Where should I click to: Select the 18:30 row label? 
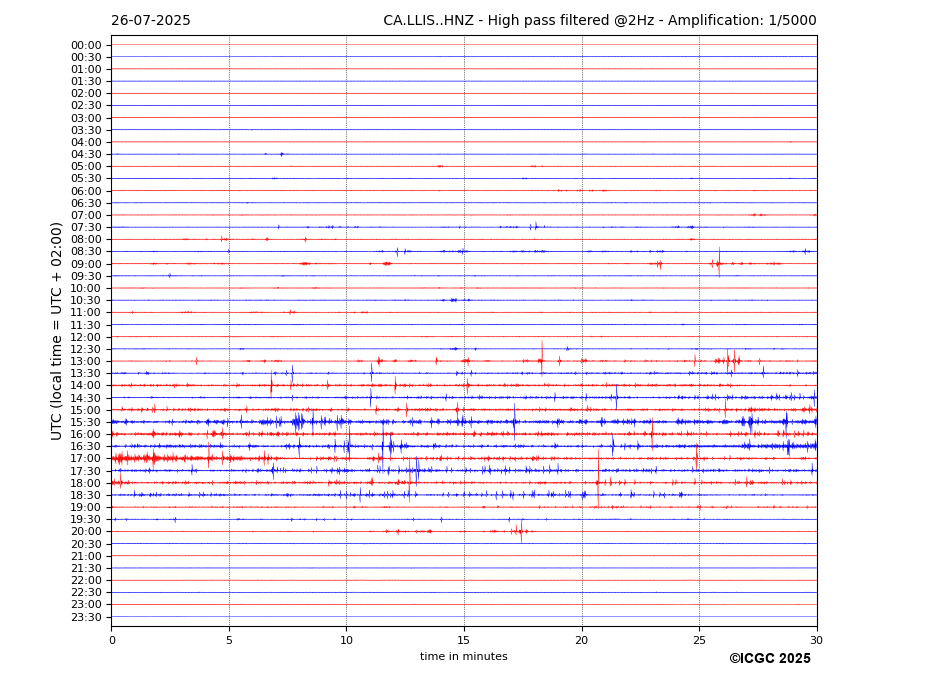pos(86,496)
